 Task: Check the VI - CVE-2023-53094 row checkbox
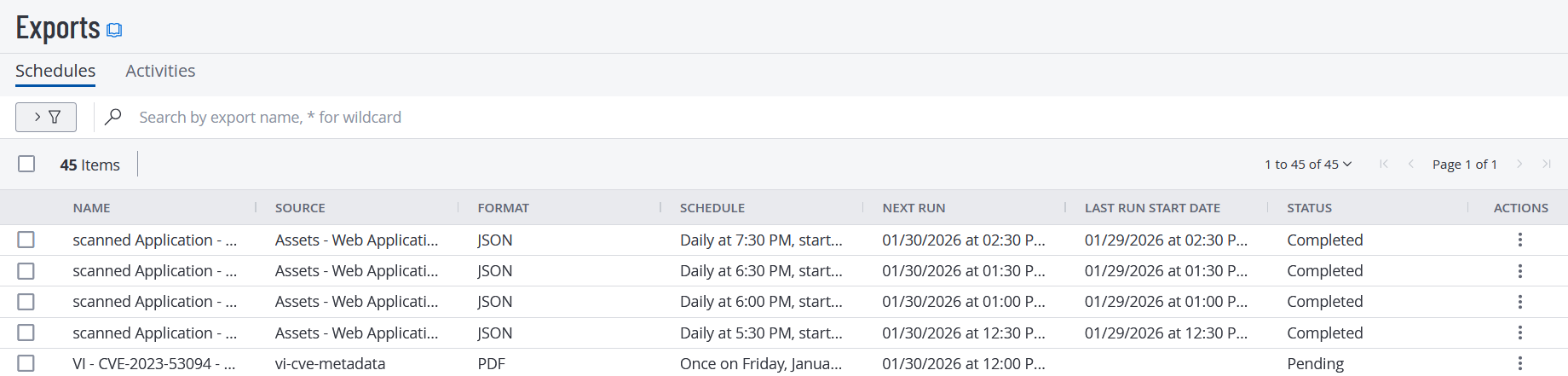click(x=26, y=363)
